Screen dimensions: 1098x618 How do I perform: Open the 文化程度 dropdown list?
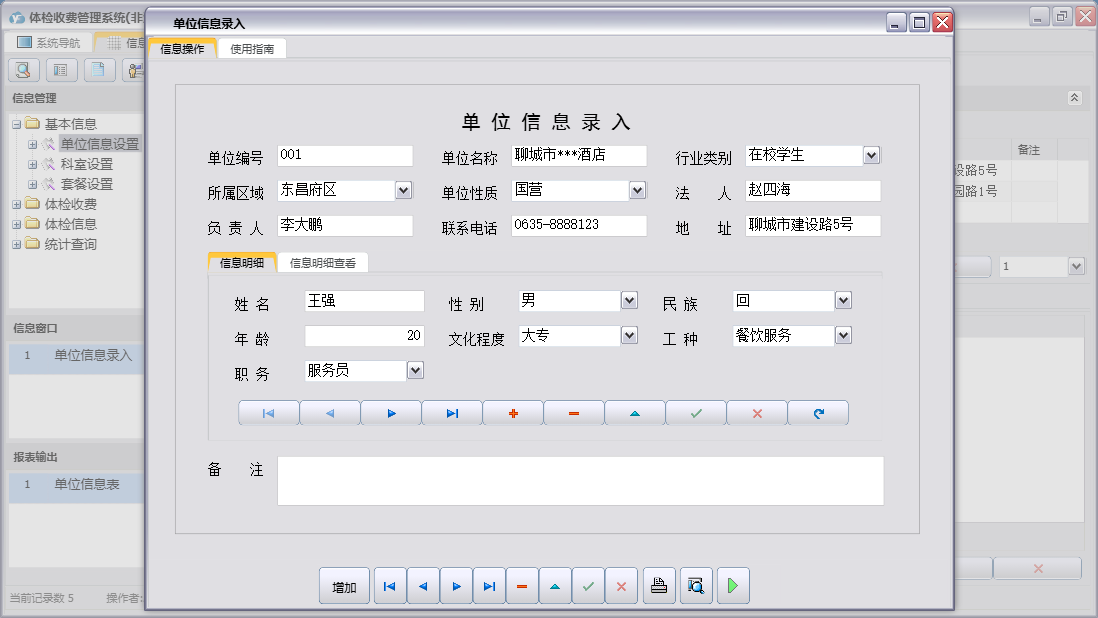pos(629,335)
